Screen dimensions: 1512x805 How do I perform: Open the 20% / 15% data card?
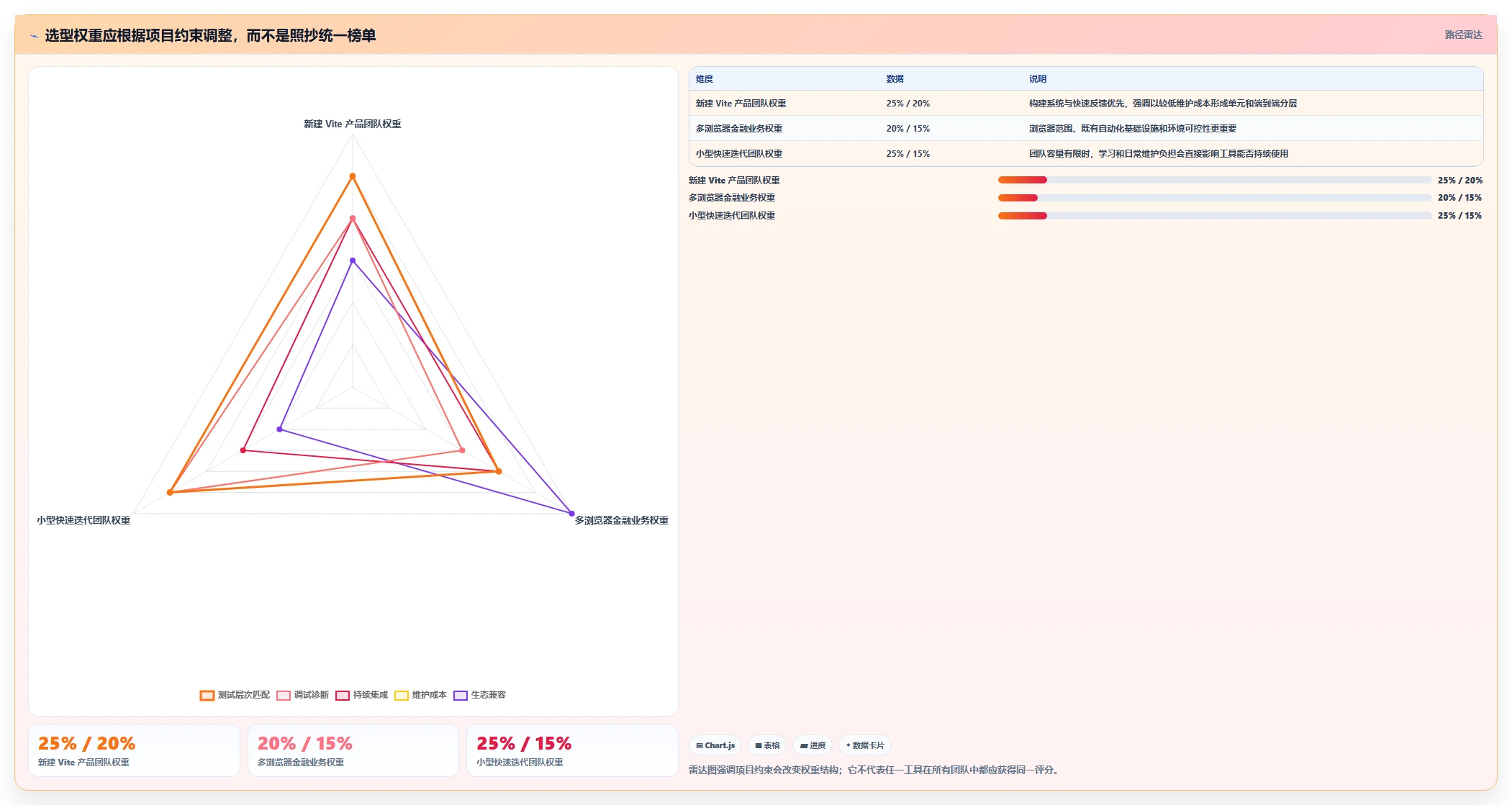click(x=353, y=750)
